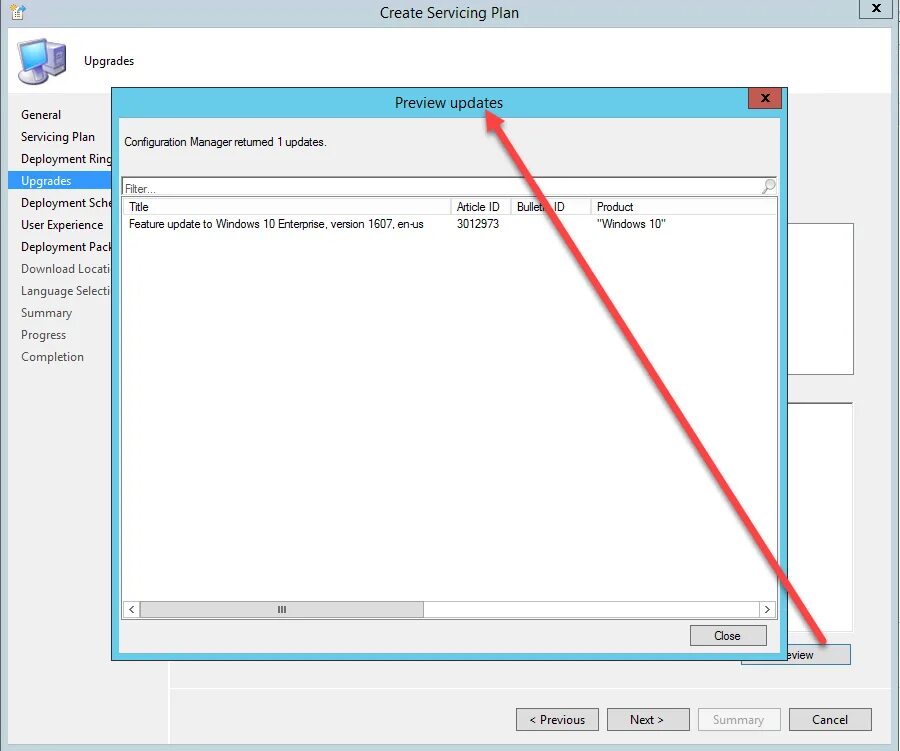The width and height of the screenshot is (900, 751).
Task: Sort by the Product column header
Action: [x=683, y=207]
